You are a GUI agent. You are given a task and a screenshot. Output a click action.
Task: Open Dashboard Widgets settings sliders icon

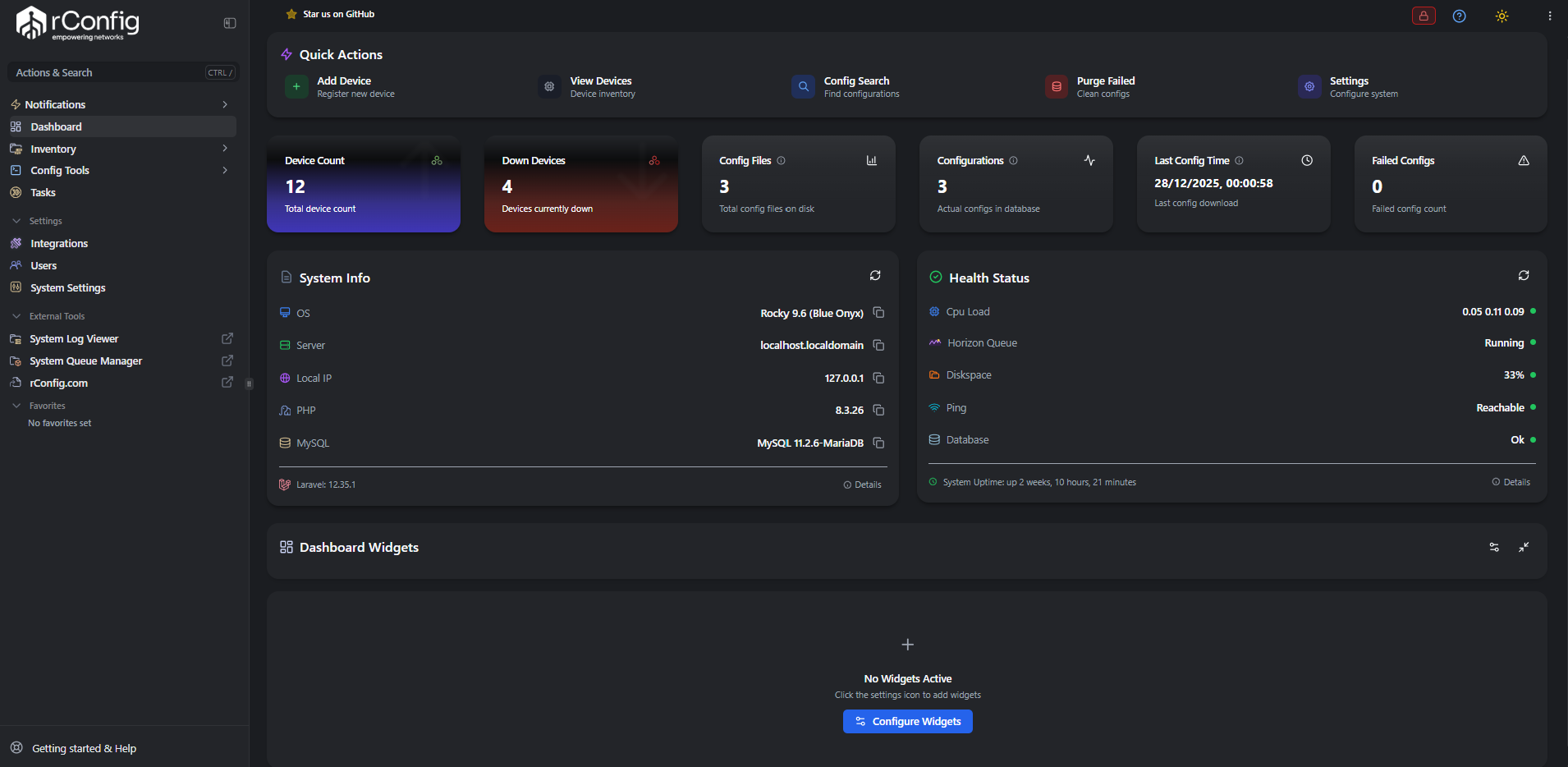click(1494, 547)
